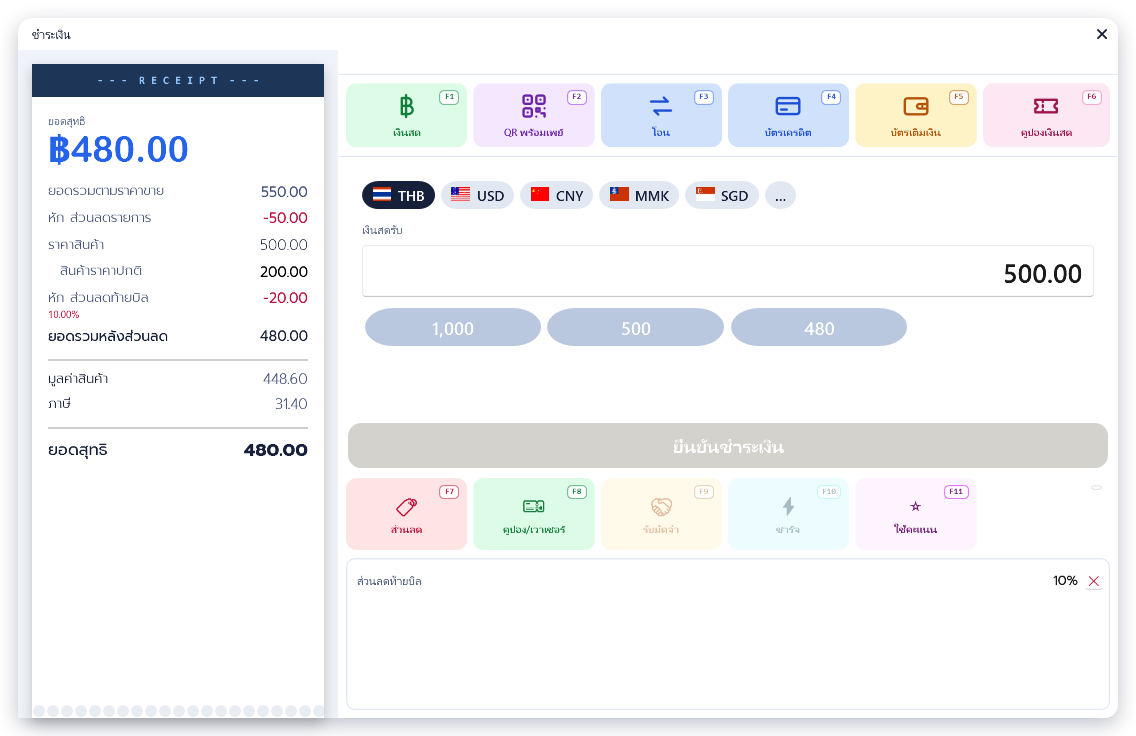
Task: Choose the 500 quick amount
Action: pyautogui.click(x=635, y=327)
